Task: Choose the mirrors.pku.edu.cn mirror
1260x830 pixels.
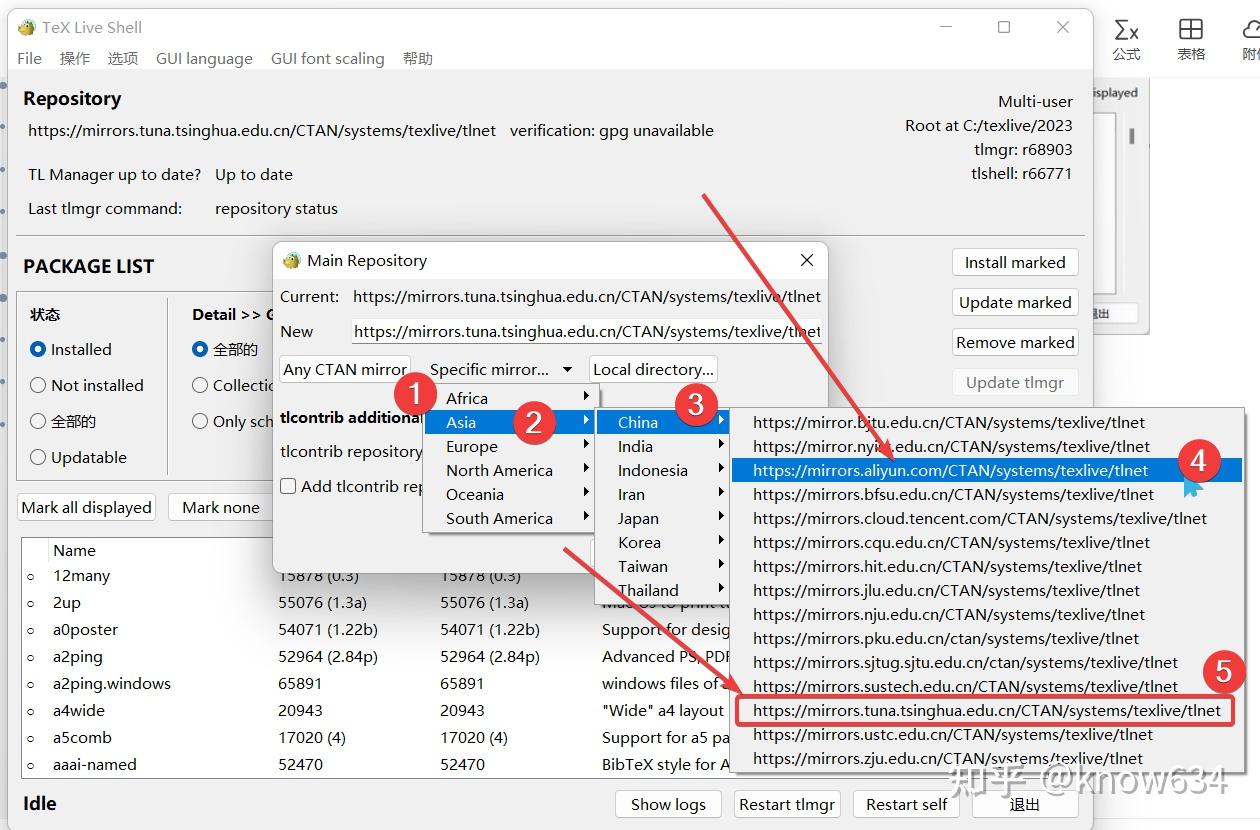Action: [x=986, y=638]
